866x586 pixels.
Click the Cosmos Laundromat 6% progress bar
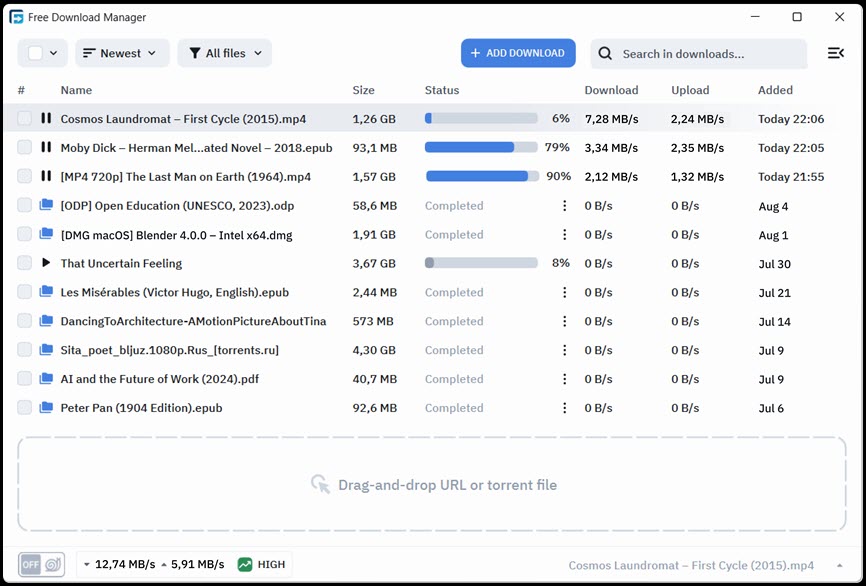tap(481, 118)
